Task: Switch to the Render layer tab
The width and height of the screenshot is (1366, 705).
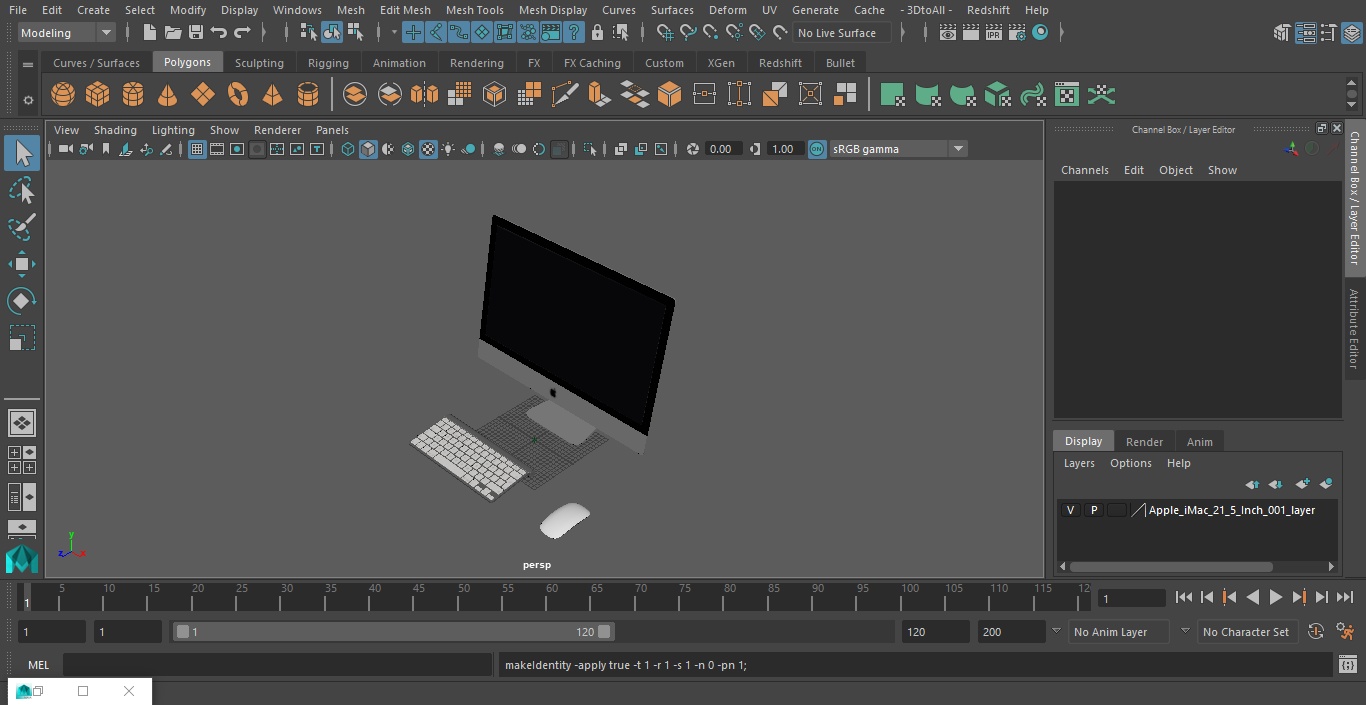Action: point(1144,442)
